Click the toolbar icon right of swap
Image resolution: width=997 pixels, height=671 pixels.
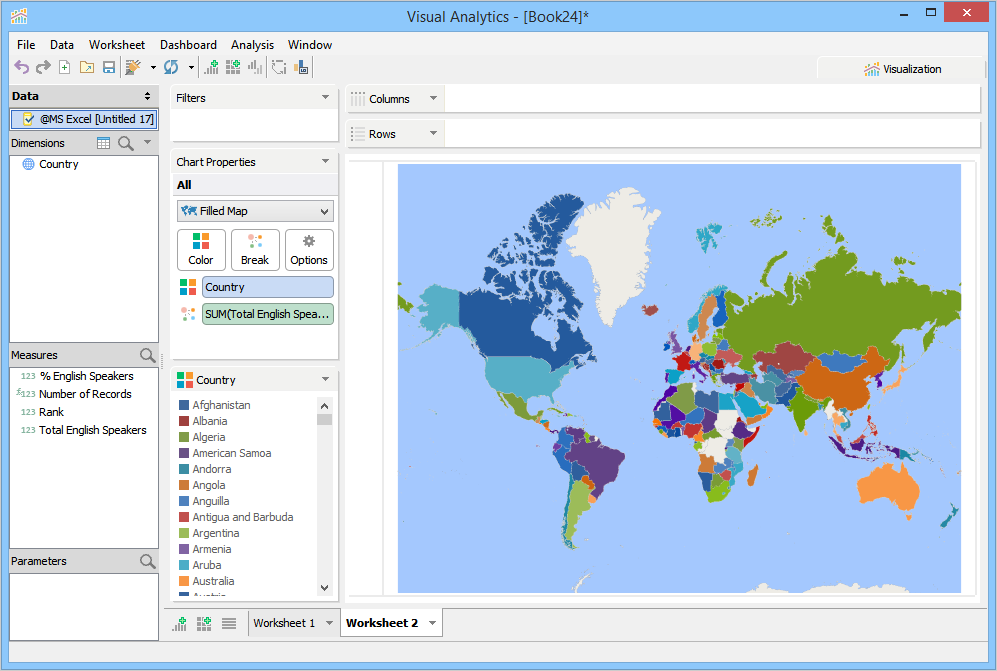(301, 67)
